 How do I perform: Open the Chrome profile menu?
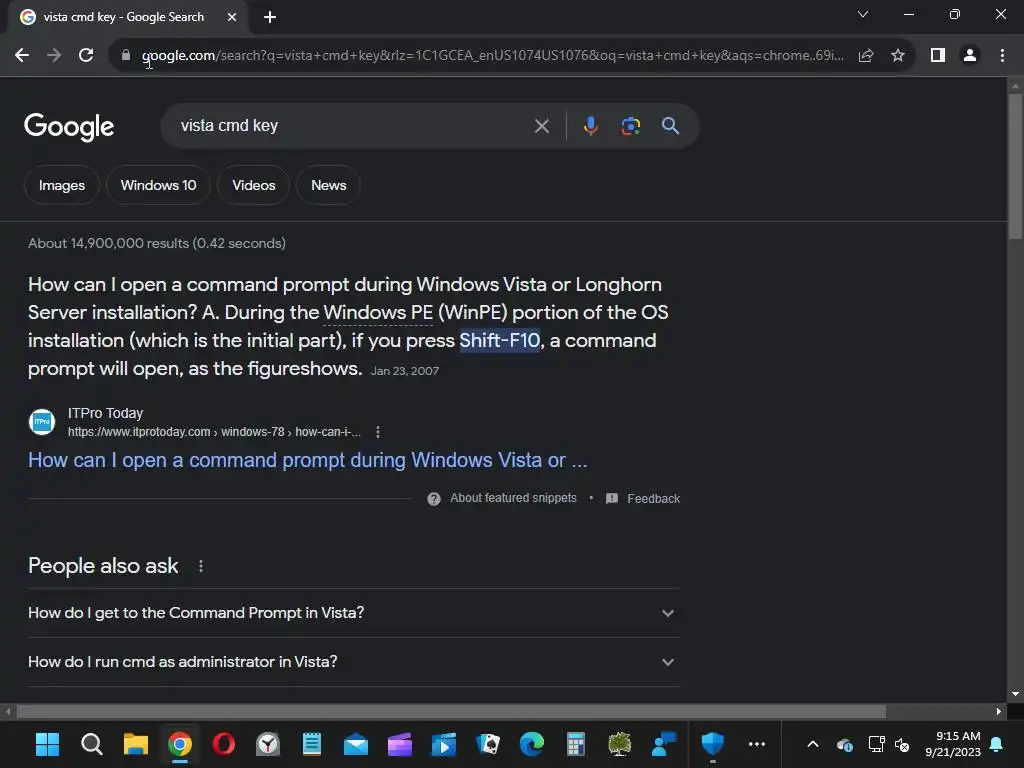point(970,56)
